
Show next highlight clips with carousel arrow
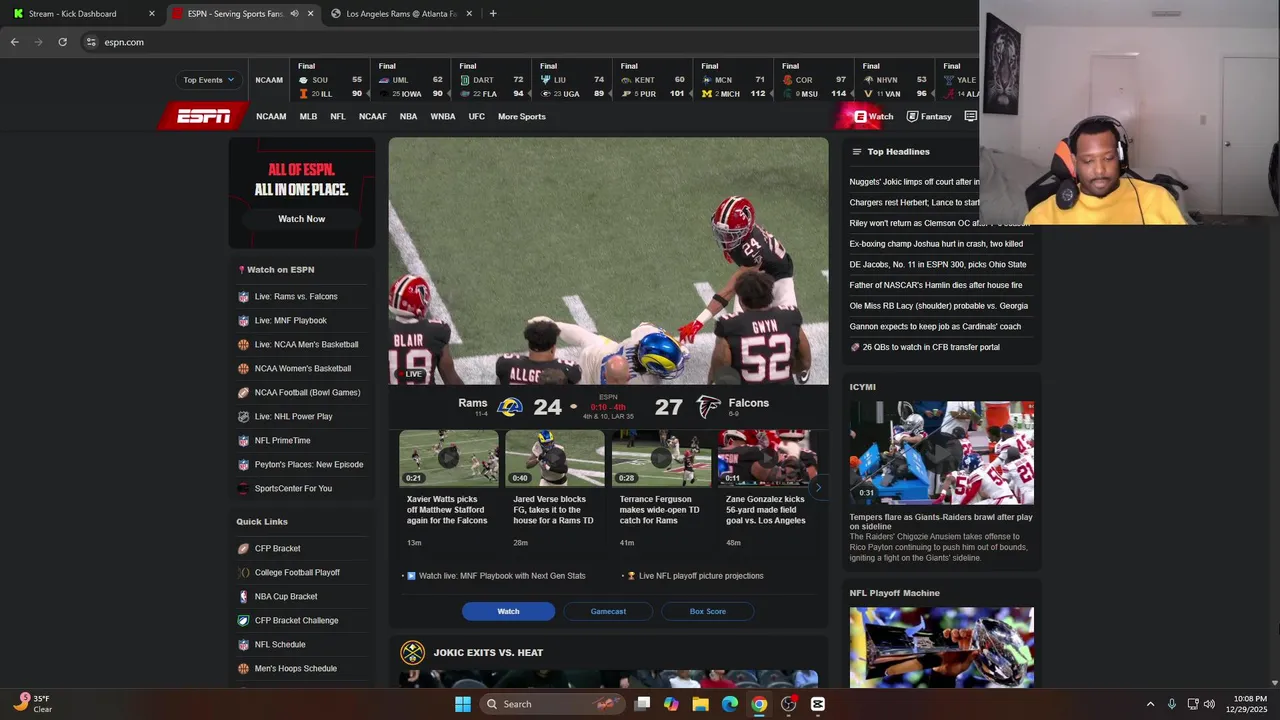click(818, 488)
